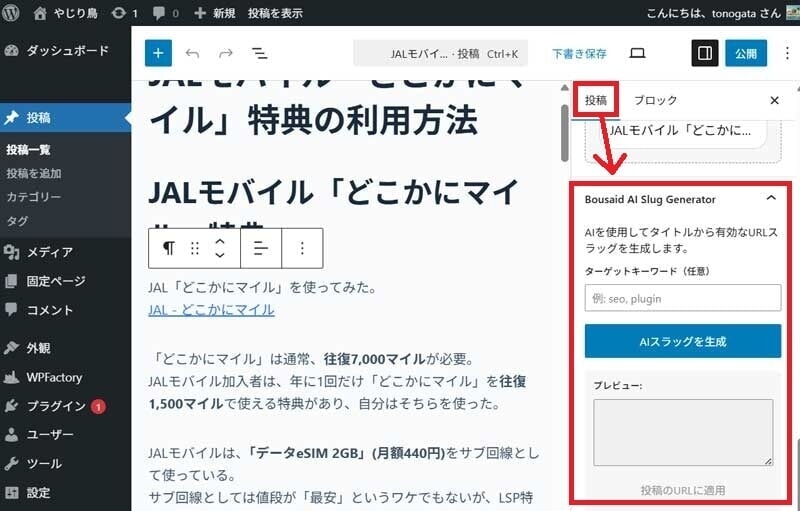Click the blue plus block inserter button
This screenshot has height=511, width=800.
pyautogui.click(x=158, y=53)
